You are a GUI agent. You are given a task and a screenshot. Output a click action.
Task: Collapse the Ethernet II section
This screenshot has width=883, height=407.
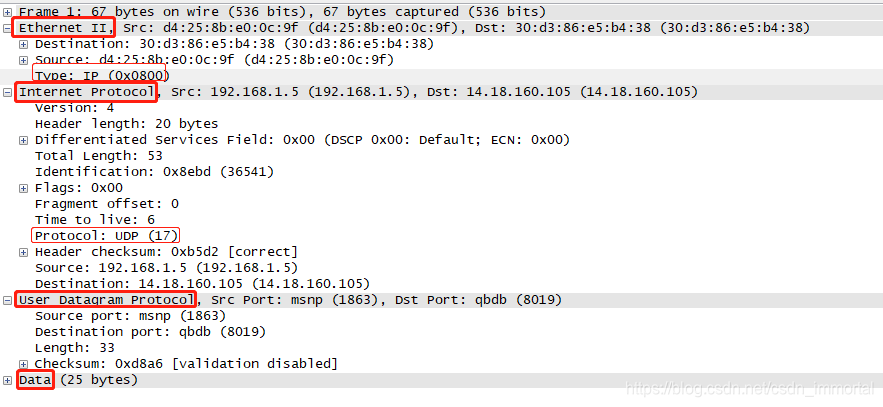7,28
